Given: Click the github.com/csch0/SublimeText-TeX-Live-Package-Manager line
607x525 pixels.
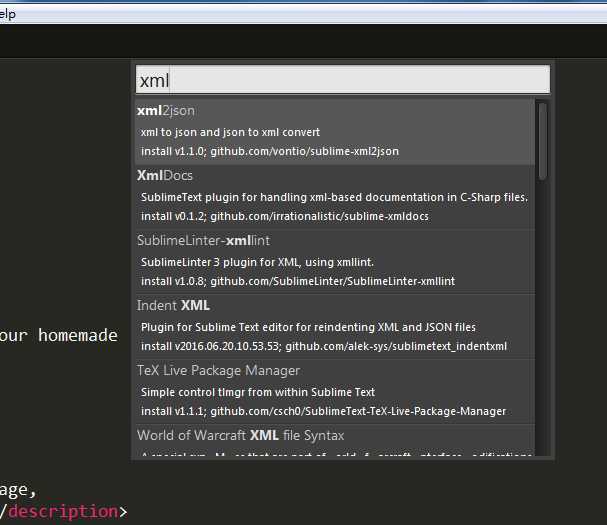Looking at the screenshot, I should [324, 411].
